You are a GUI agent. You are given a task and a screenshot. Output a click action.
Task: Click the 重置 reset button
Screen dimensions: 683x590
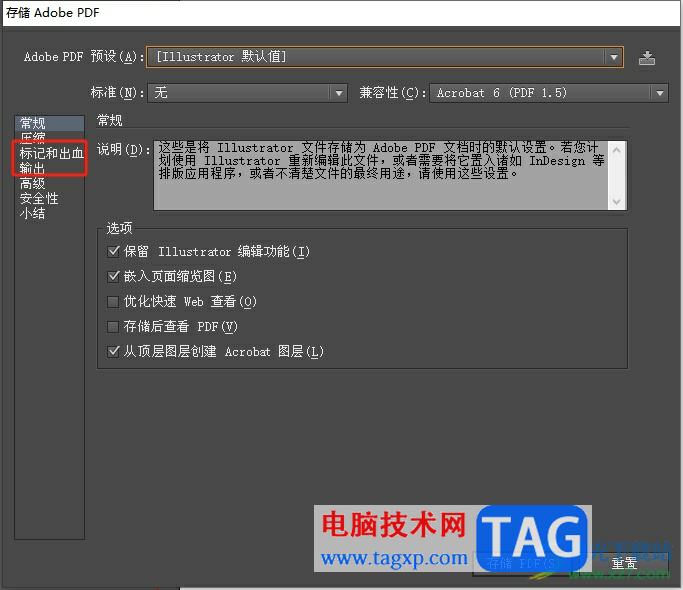pos(625,563)
